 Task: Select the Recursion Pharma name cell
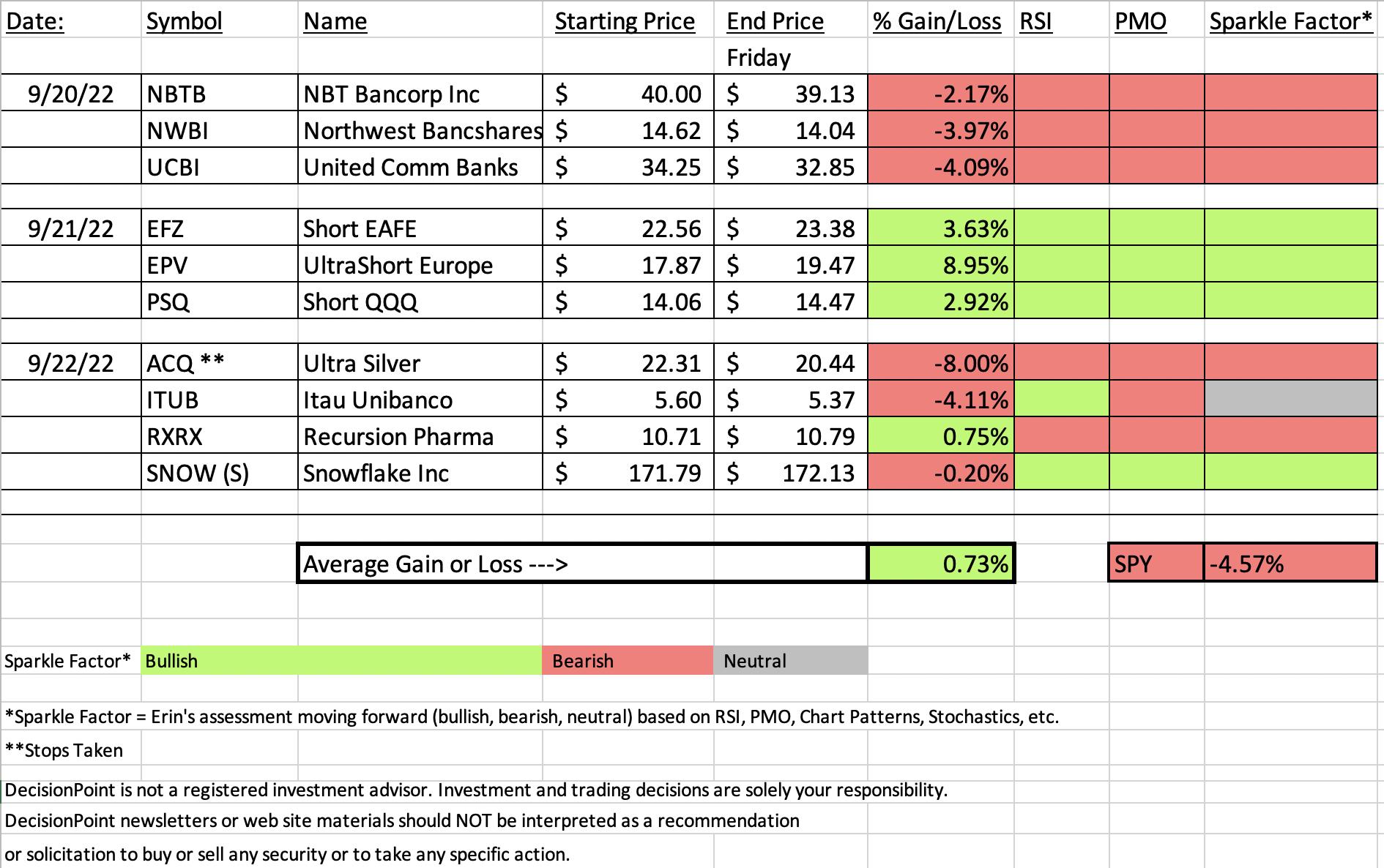click(x=420, y=435)
